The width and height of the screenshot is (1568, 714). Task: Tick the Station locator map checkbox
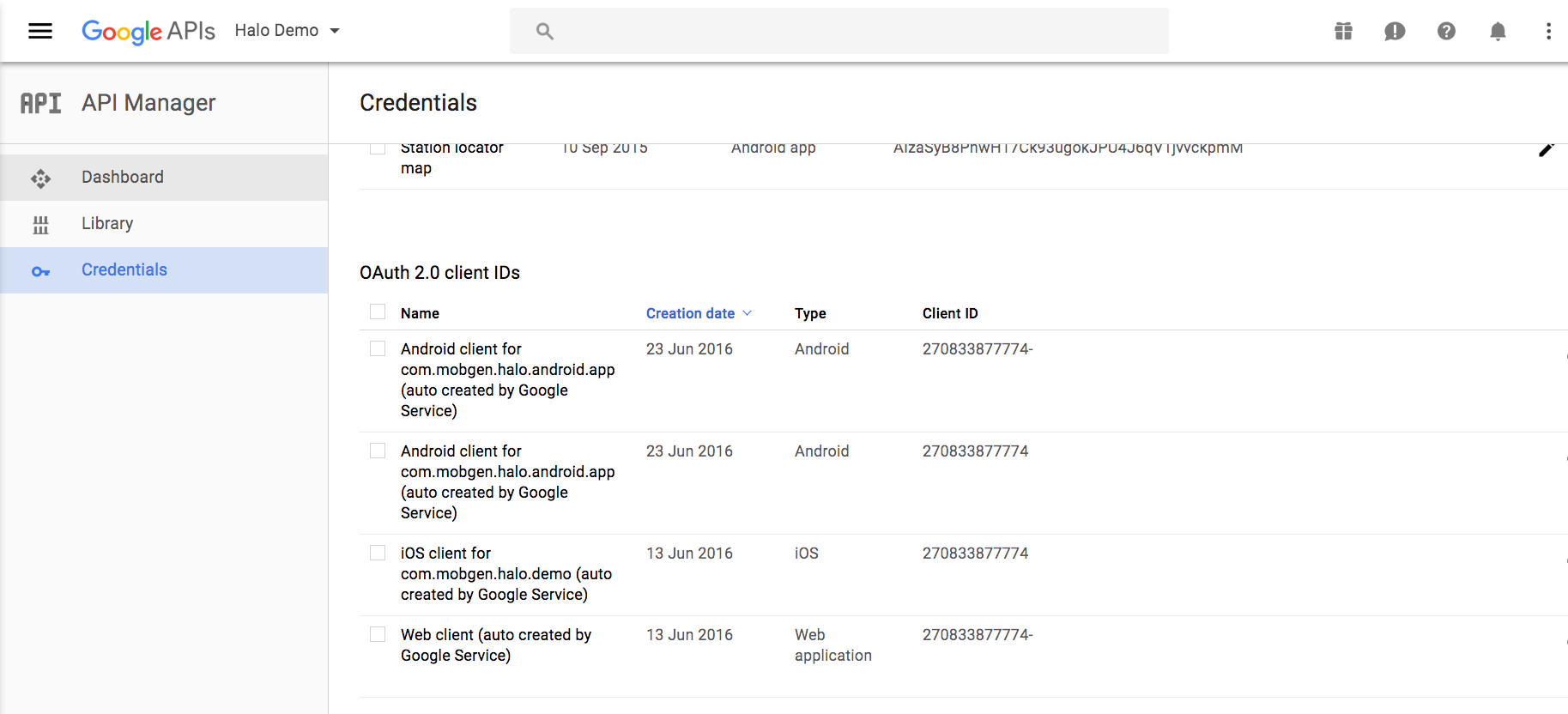coord(378,148)
